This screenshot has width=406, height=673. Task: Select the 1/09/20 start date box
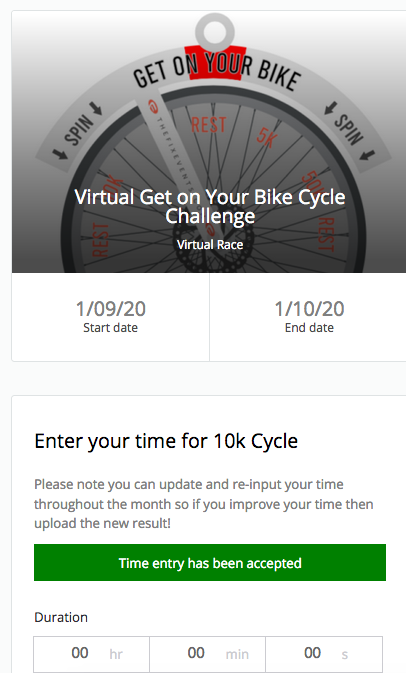[111, 317]
